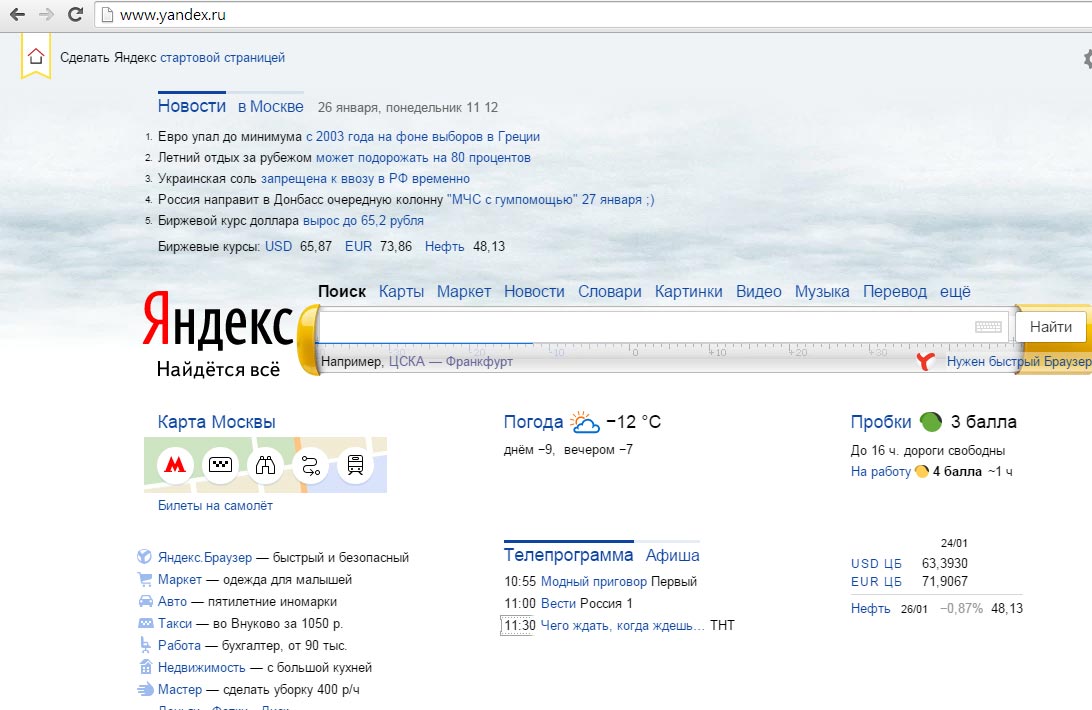Switch to the в Москве news tab
Image resolution: width=1092 pixels, height=710 pixels.
[270, 107]
